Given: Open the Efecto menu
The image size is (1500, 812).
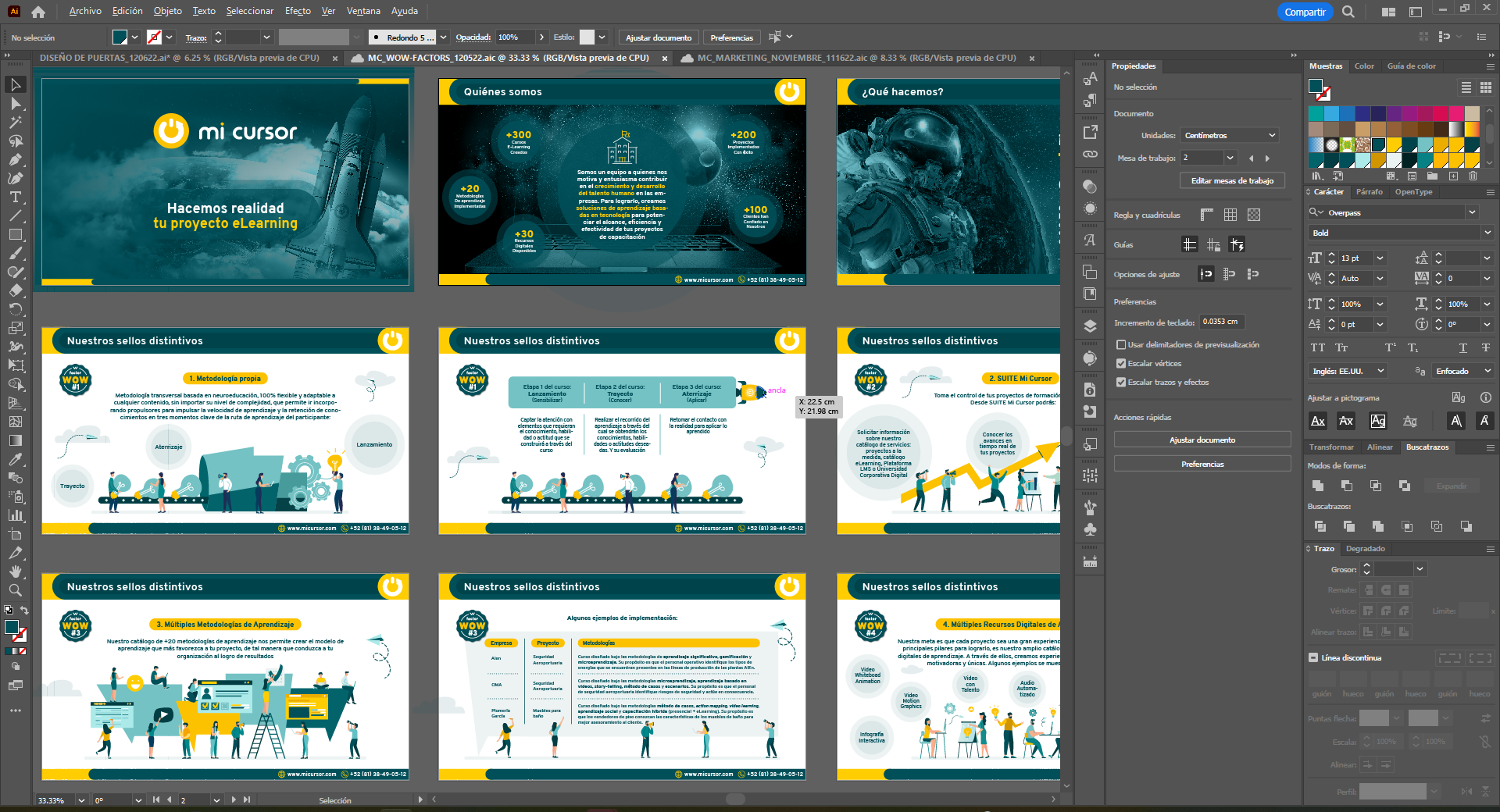Looking at the screenshot, I should [x=298, y=11].
